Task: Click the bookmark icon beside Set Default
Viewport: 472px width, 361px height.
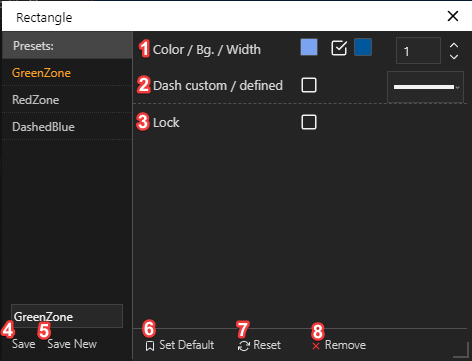Action: 150,346
